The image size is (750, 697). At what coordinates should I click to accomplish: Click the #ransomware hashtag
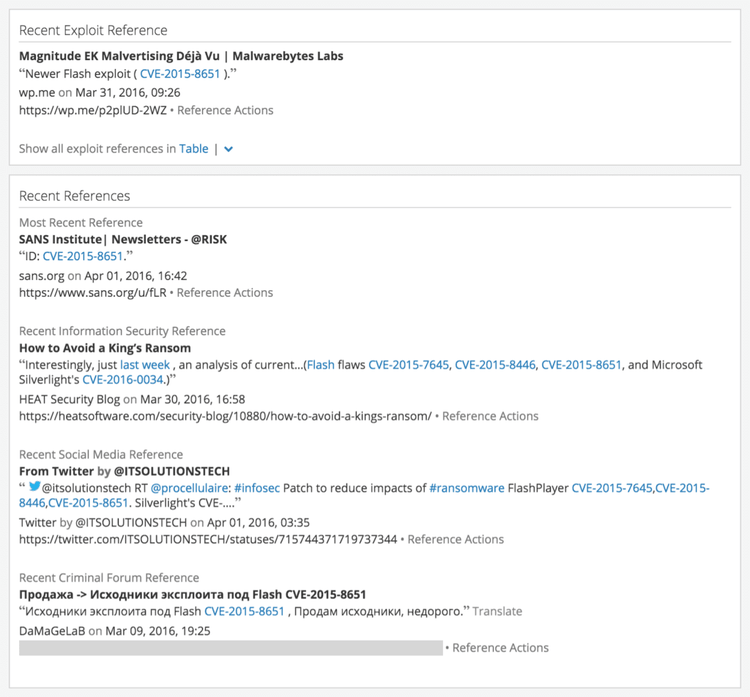467,489
